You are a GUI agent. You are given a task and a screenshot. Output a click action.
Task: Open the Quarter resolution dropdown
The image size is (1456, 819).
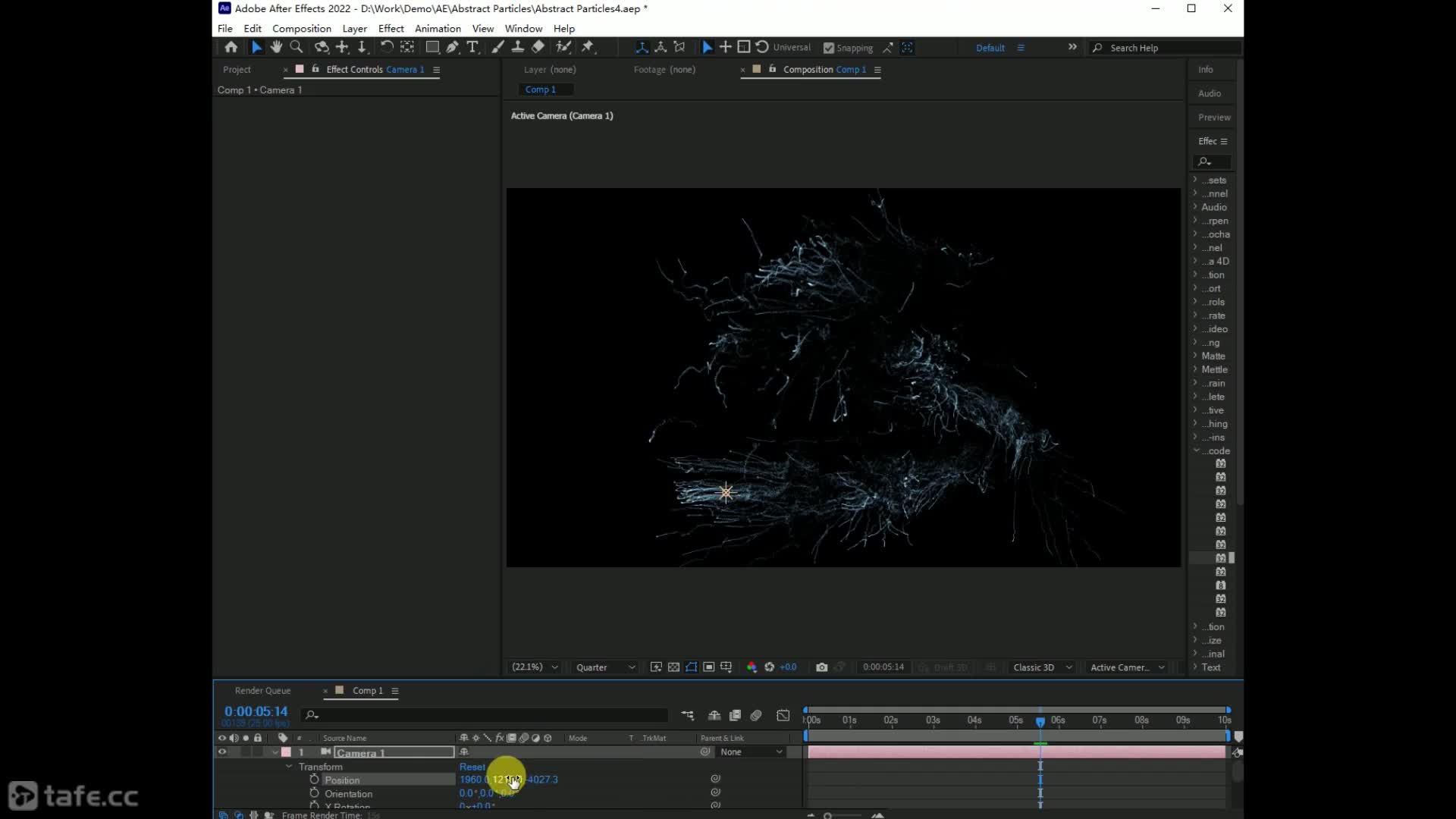[x=605, y=667]
